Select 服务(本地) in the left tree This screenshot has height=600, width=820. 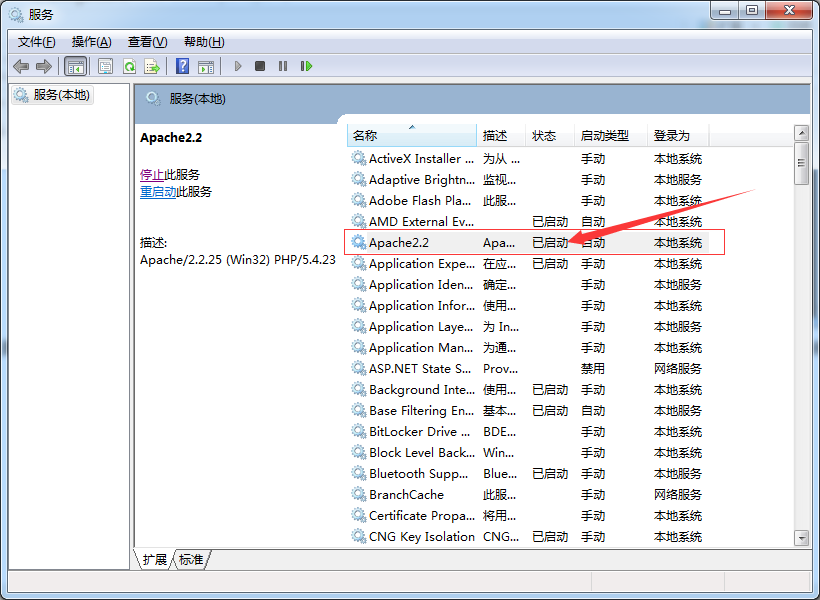(52, 95)
